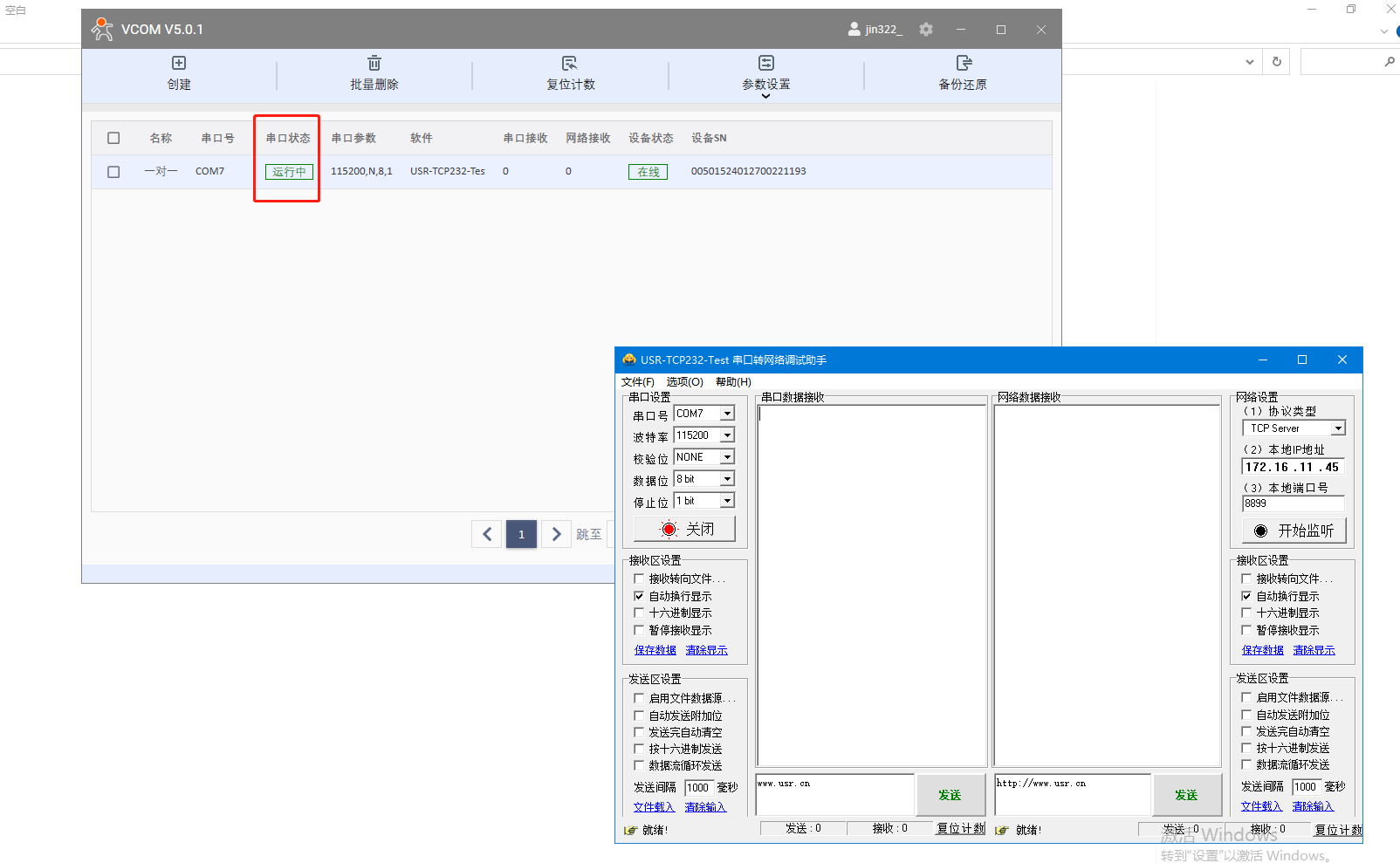Viewport: 1400px width, 863px height.
Task: Enable 十六进制显示 in serial receive settings
Action: click(x=639, y=613)
